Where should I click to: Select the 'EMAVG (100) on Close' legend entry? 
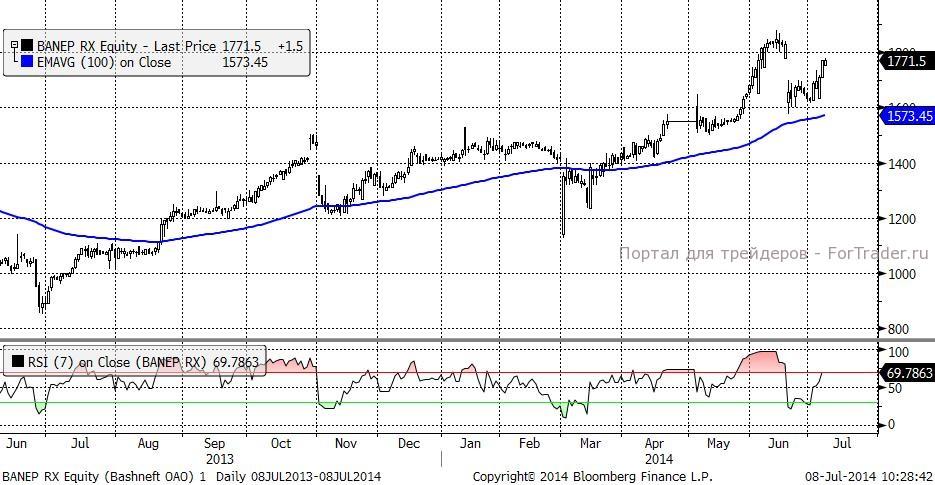(104, 62)
